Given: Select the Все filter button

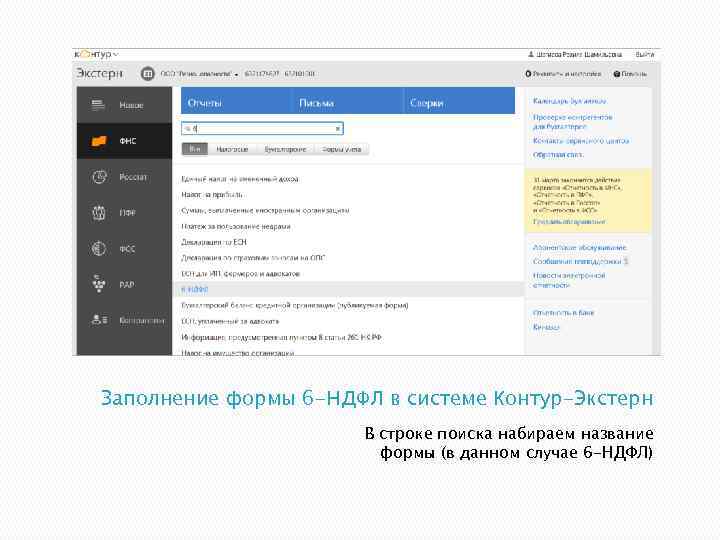Looking at the screenshot, I should (x=195, y=149).
